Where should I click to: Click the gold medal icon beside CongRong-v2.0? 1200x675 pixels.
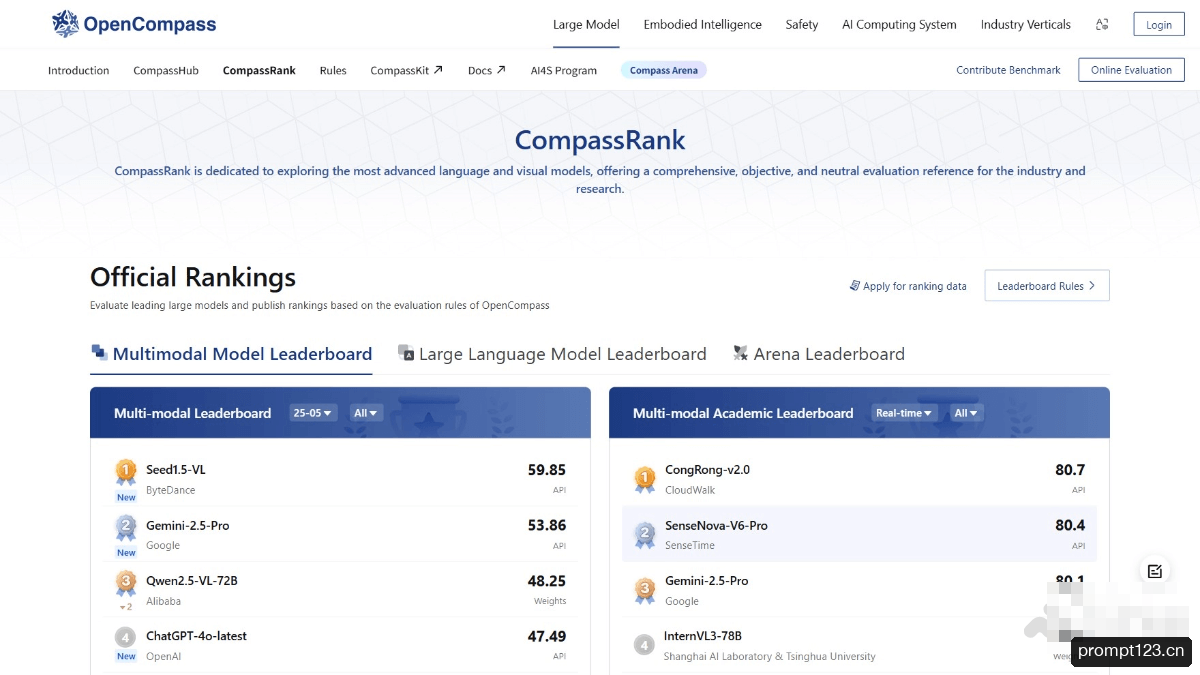pyautogui.click(x=645, y=479)
